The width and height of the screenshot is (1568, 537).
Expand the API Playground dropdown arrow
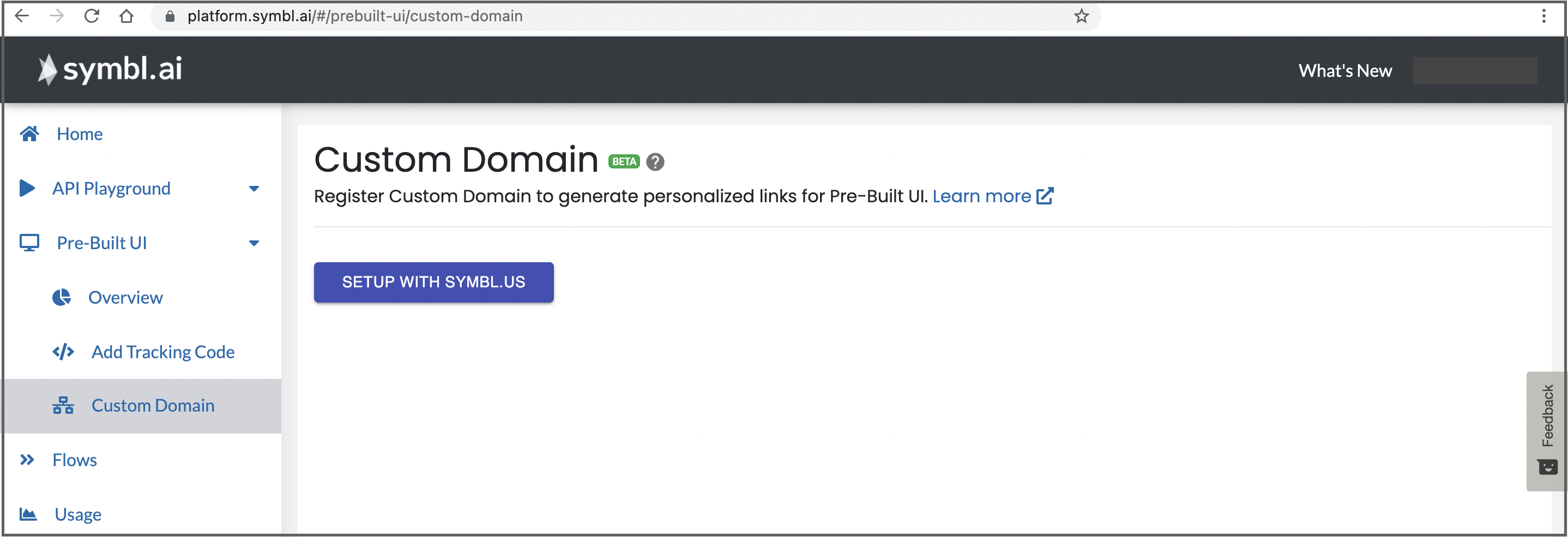254,189
